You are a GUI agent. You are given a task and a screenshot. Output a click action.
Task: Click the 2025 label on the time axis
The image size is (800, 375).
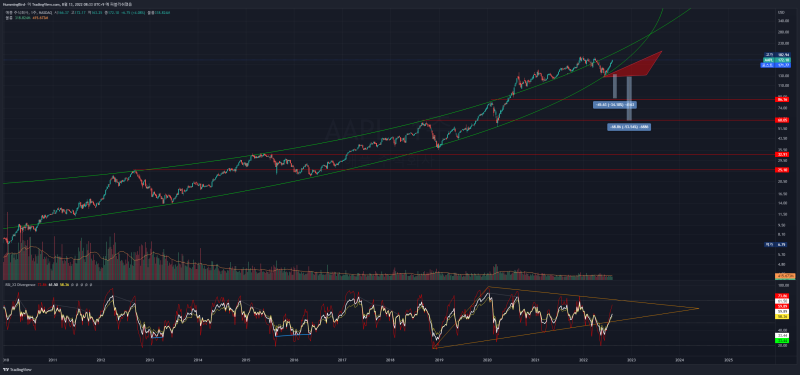[x=729, y=360]
